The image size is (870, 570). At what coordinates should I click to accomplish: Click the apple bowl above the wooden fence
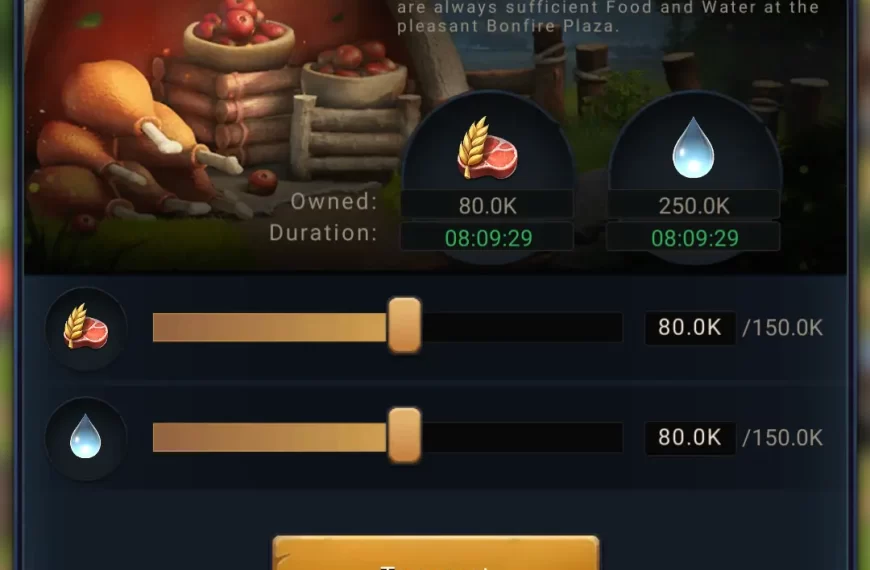[x=355, y=73]
